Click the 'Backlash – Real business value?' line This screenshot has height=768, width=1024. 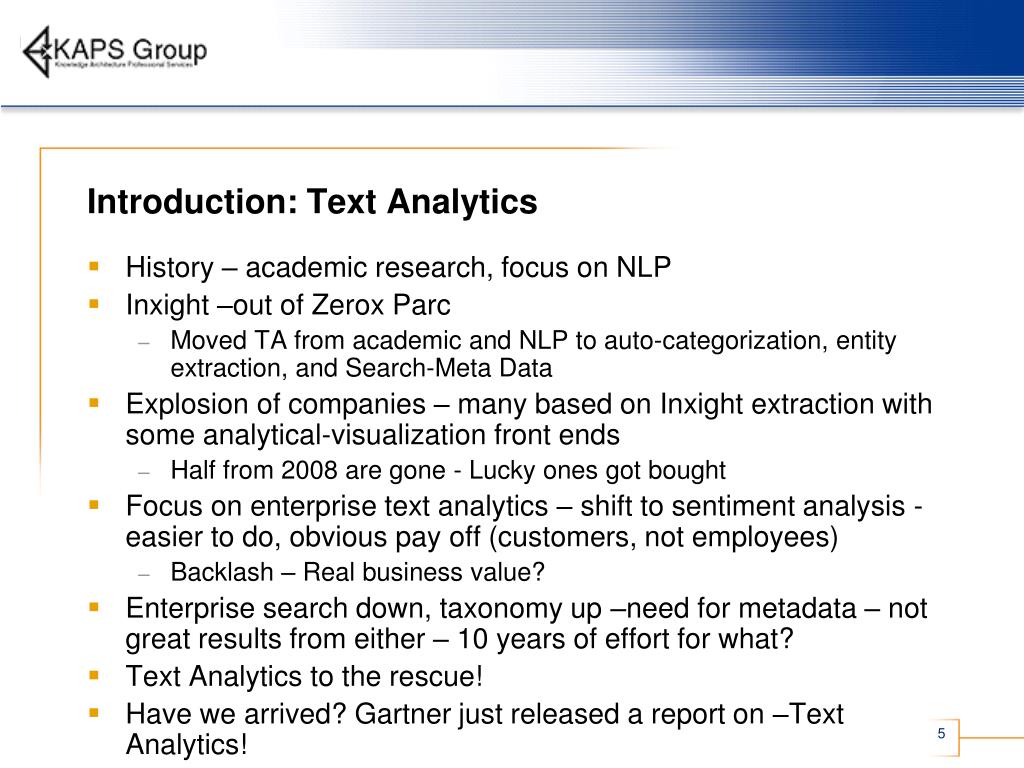point(358,572)
